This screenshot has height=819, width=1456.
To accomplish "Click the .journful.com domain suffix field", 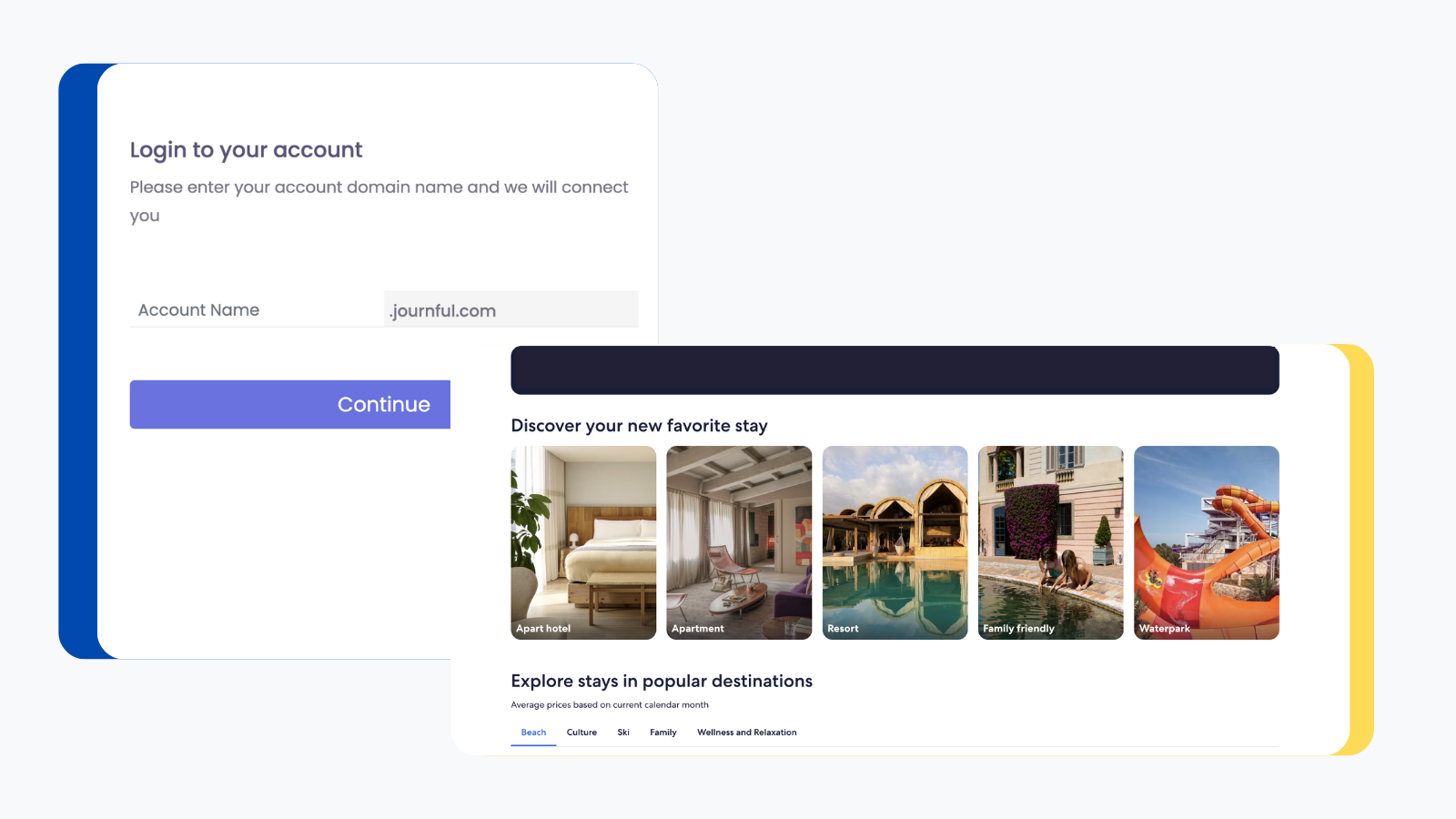I will pyautogui.click(x=511, y=309).
